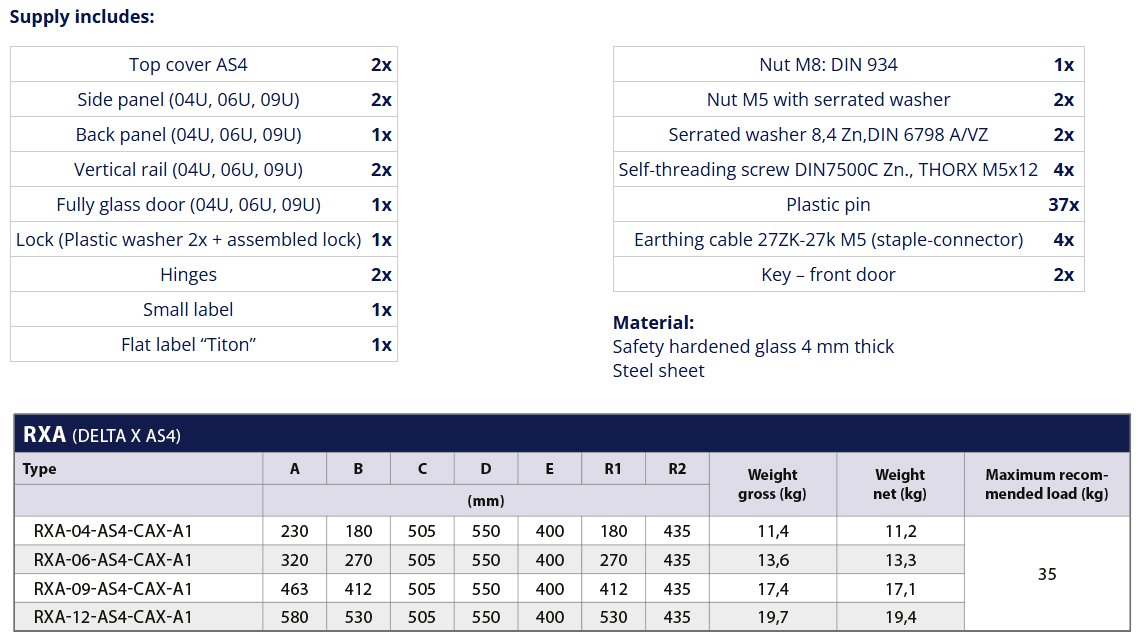Select the "Maximum recommended load (kg)" header
Screen dimensions: 1138x643
coord(1047,484)
